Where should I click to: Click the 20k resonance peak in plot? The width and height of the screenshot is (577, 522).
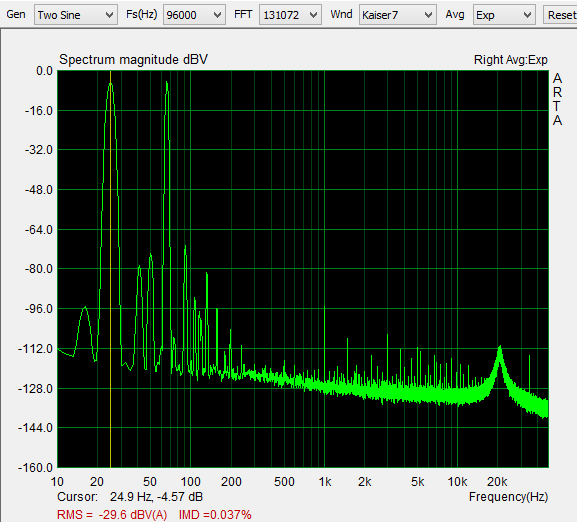tap(500, 349)
